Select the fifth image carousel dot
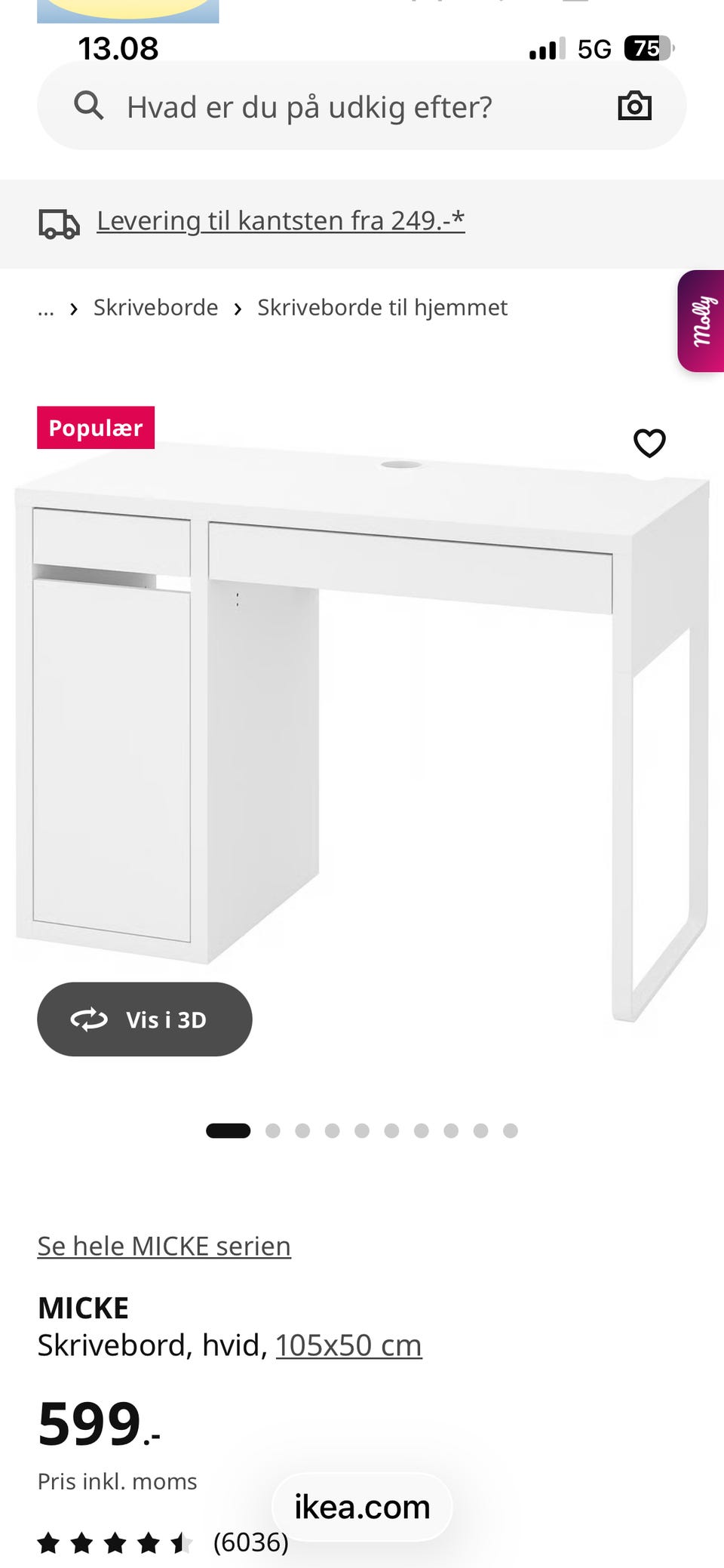Image resolution: width=724 pixels, height=1568 pixels. point(362,1130)
